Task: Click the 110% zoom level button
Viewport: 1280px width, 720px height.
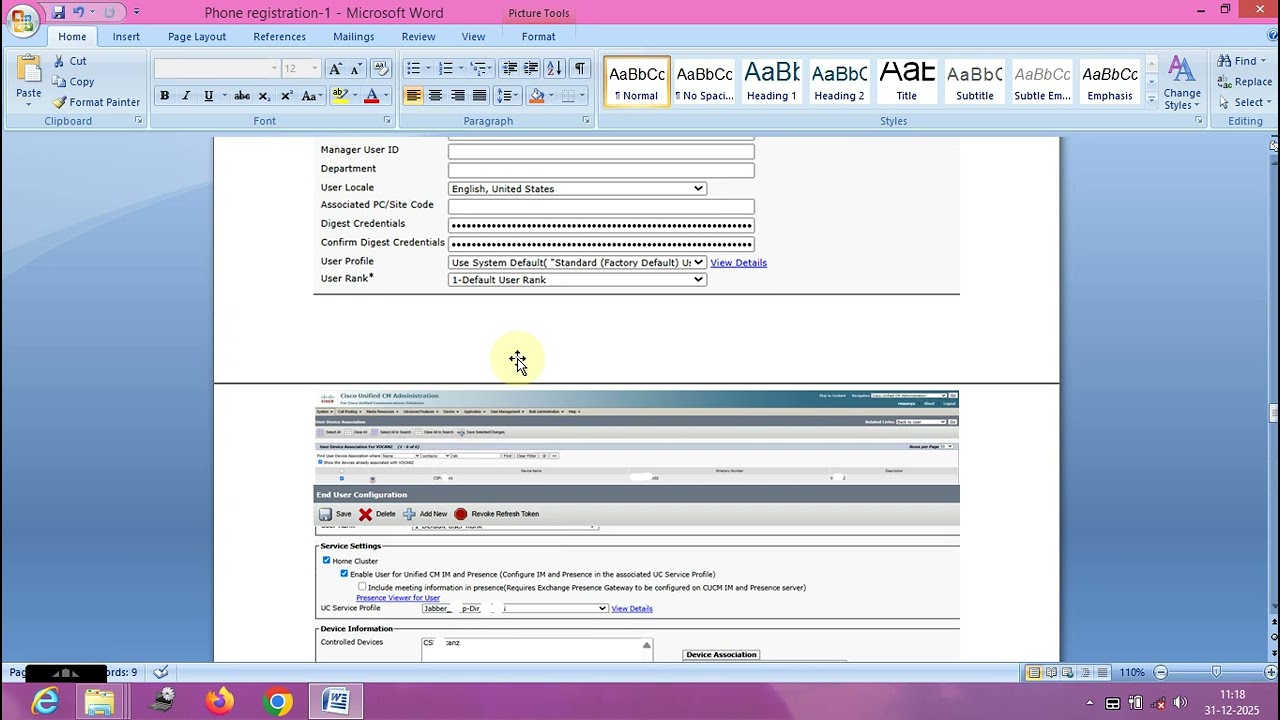Action: (1132, 672)
